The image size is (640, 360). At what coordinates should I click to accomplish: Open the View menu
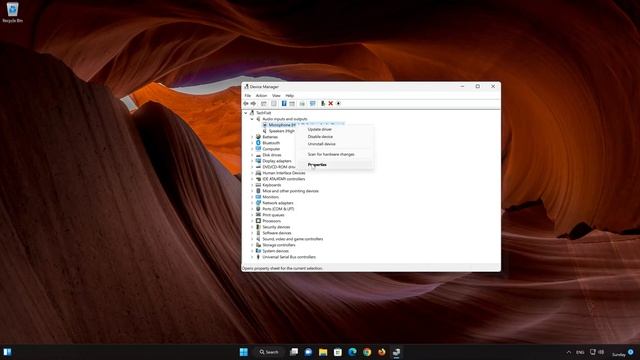(276, 96)
